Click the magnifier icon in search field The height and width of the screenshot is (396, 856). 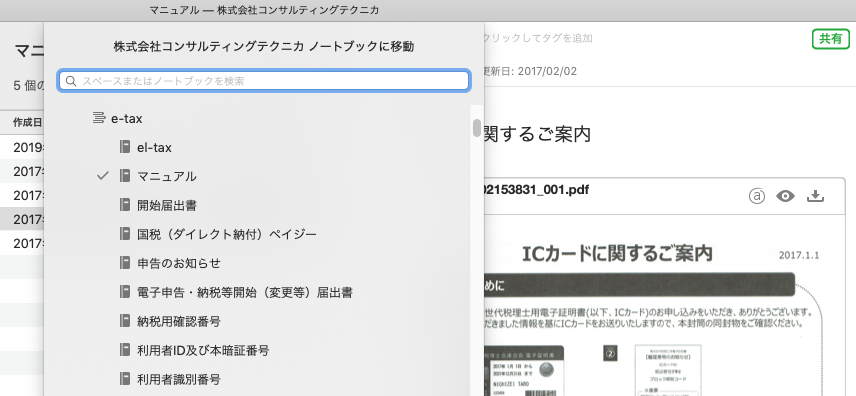click(71, 81)
